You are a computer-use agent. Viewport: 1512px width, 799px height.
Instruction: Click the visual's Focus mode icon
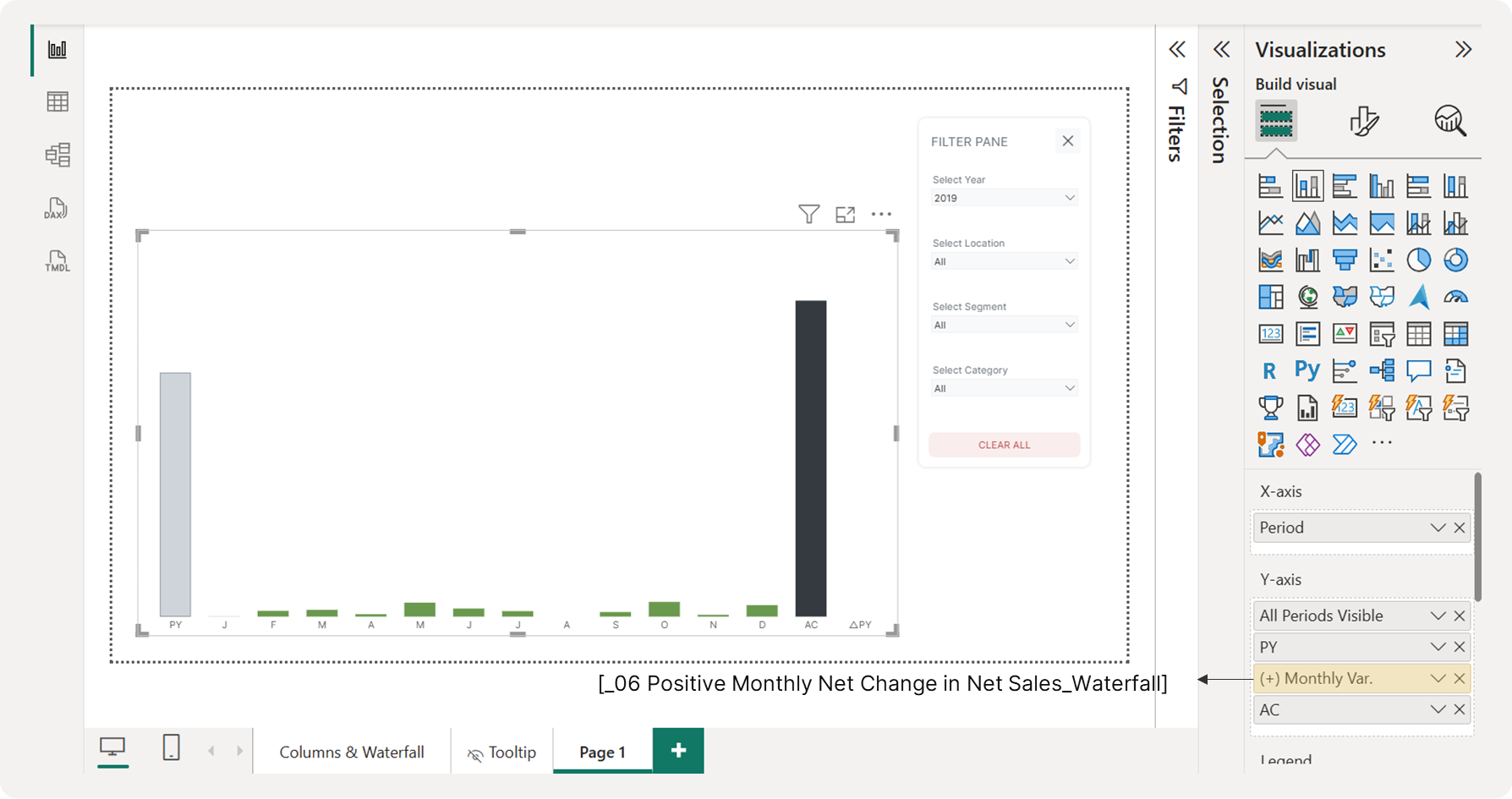click(845, 215)
